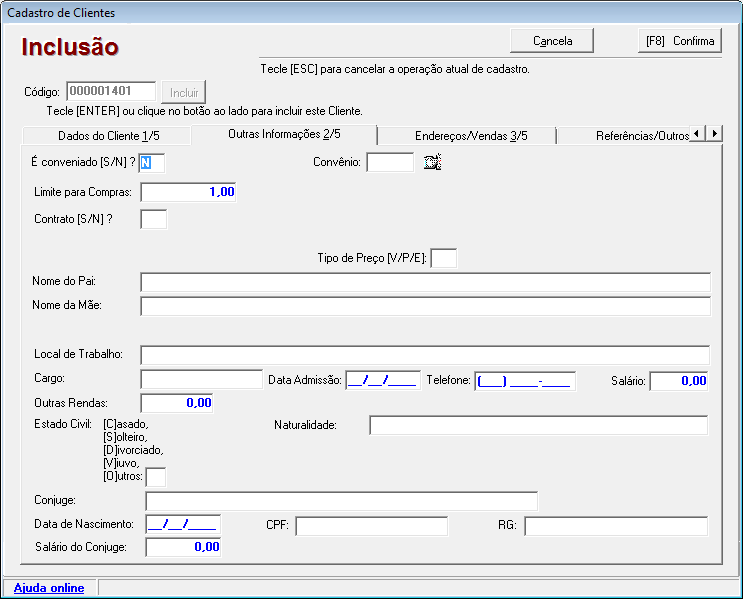Open the Endereços/Vendas 3/5 tab

[x=470, y=136]
